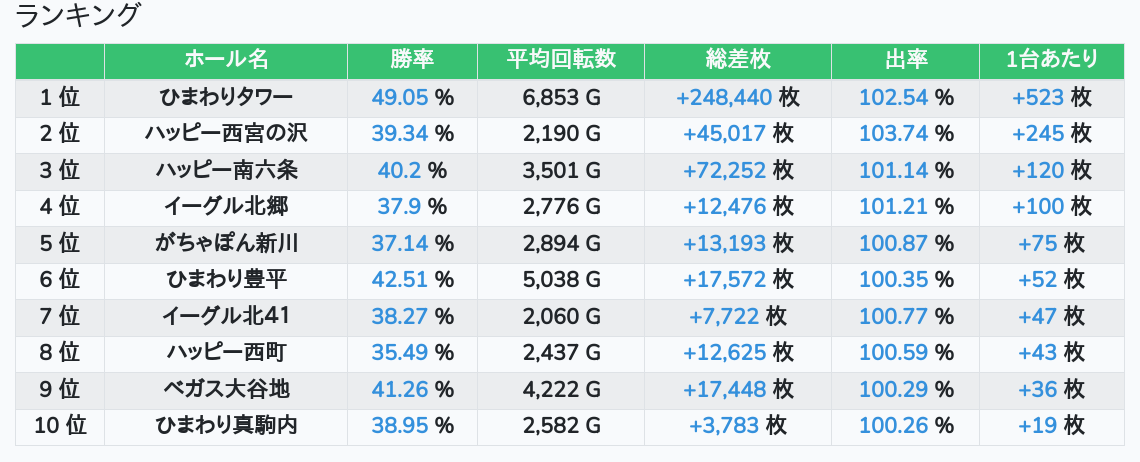Open the 37.14 win rate link
Screen dimensions: 1140x462
coord(400,243)
